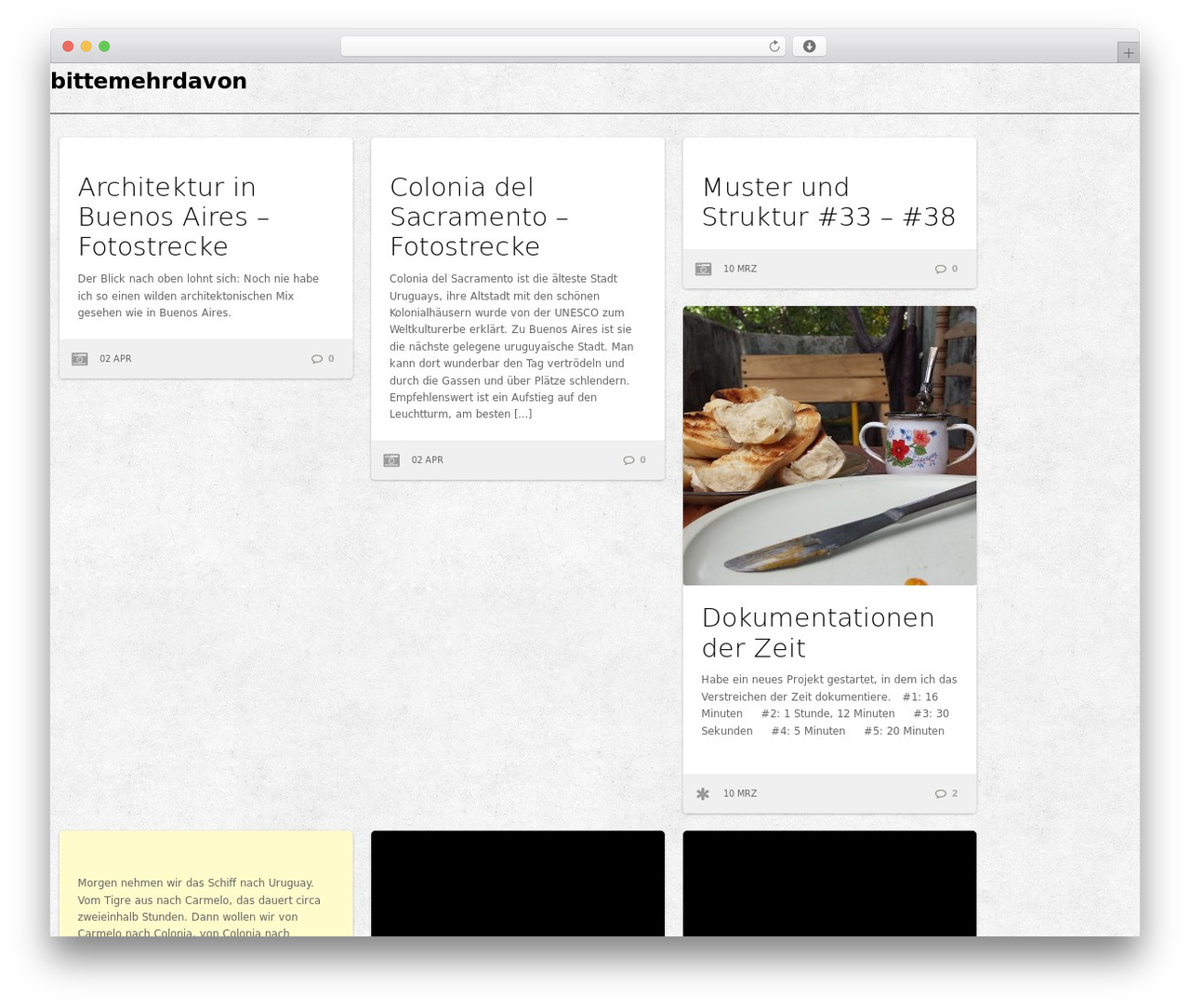The image size is (1190, 1008).
Task: Click the breakfast photo with knife and mug
Action: pyautogui.click(x=829, y=445)
